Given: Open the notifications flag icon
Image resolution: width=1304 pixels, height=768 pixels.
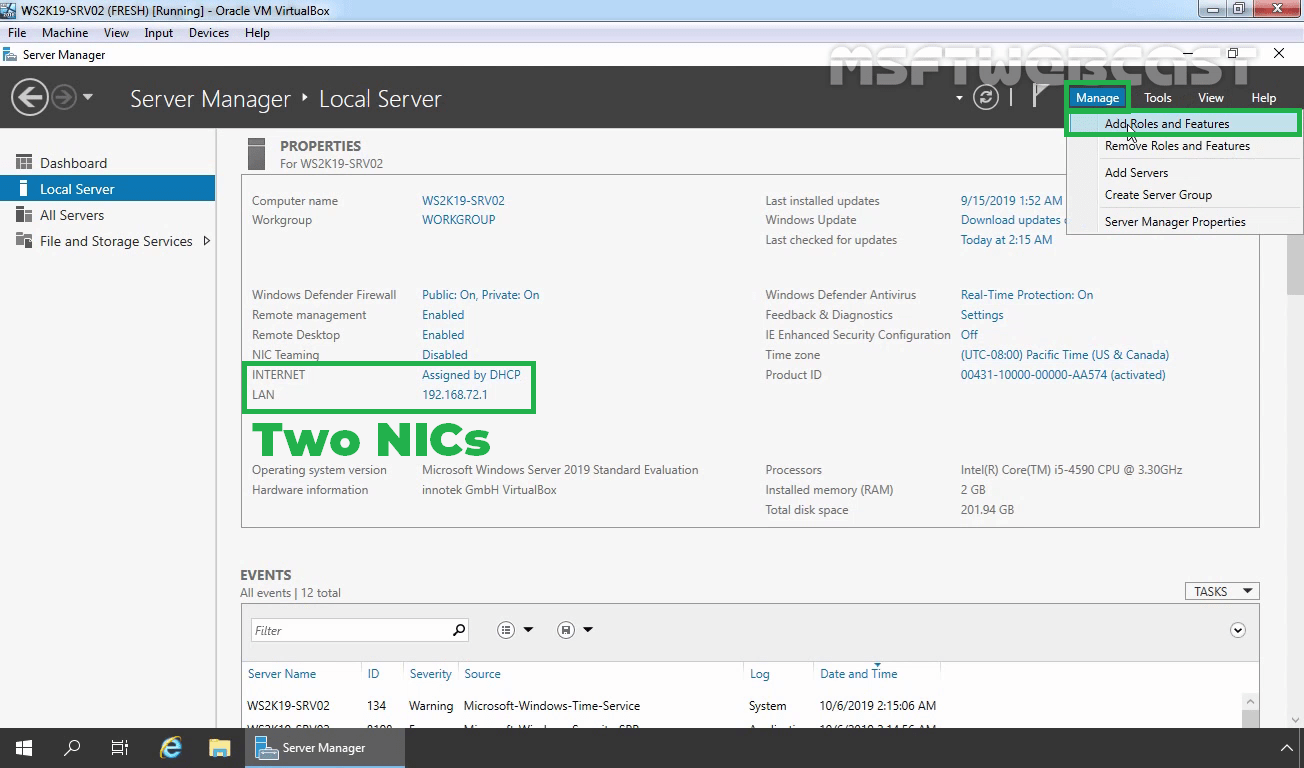Looking at the screenshot, I should click(x=1041, y=96).
